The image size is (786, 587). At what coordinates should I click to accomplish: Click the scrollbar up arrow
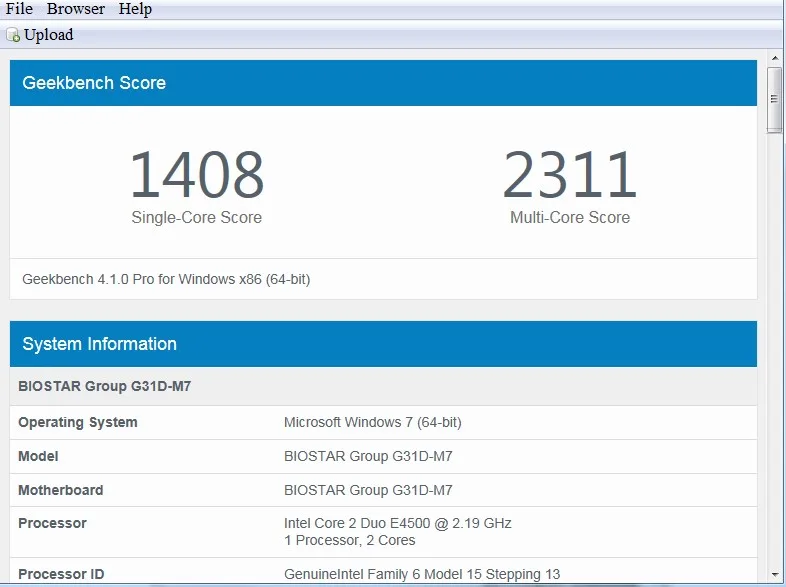775,59
